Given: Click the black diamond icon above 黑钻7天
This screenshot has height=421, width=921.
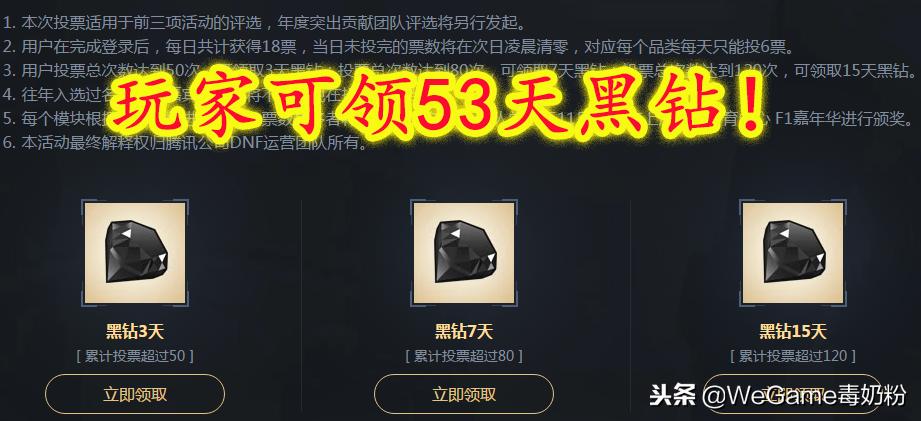Looking at the screenshot, I should point(464,252).
